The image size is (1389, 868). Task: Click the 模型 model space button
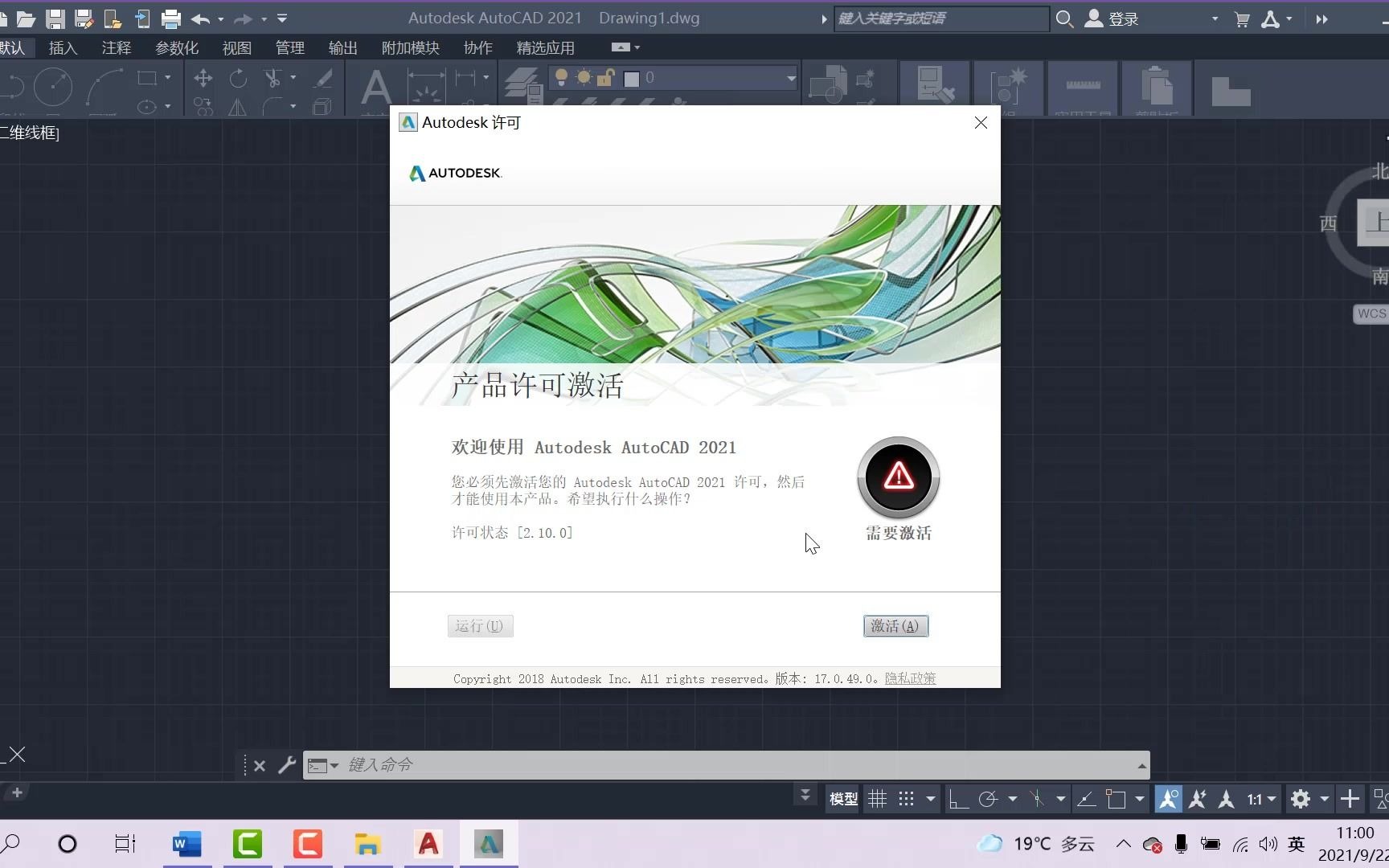pos(843,799)
